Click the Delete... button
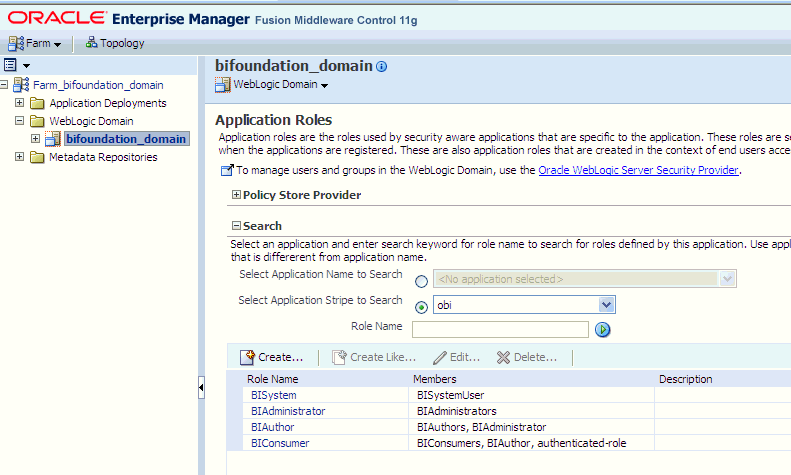The image size is (791, 475). 527,357
